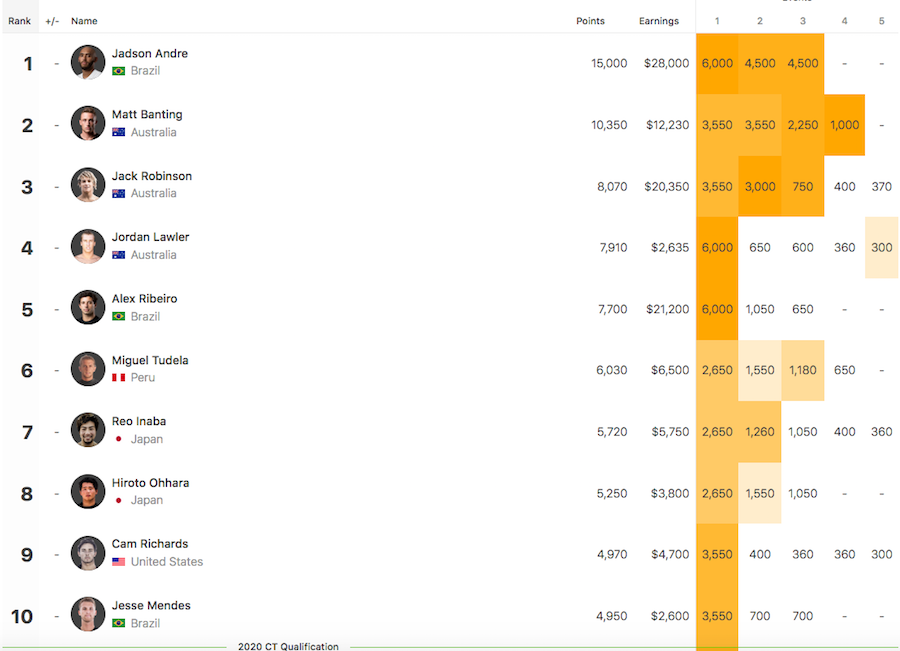Click Alex Ribeiro's profile picture
The width and height of the screenshot is (900, 651).
tap(88, 307)
